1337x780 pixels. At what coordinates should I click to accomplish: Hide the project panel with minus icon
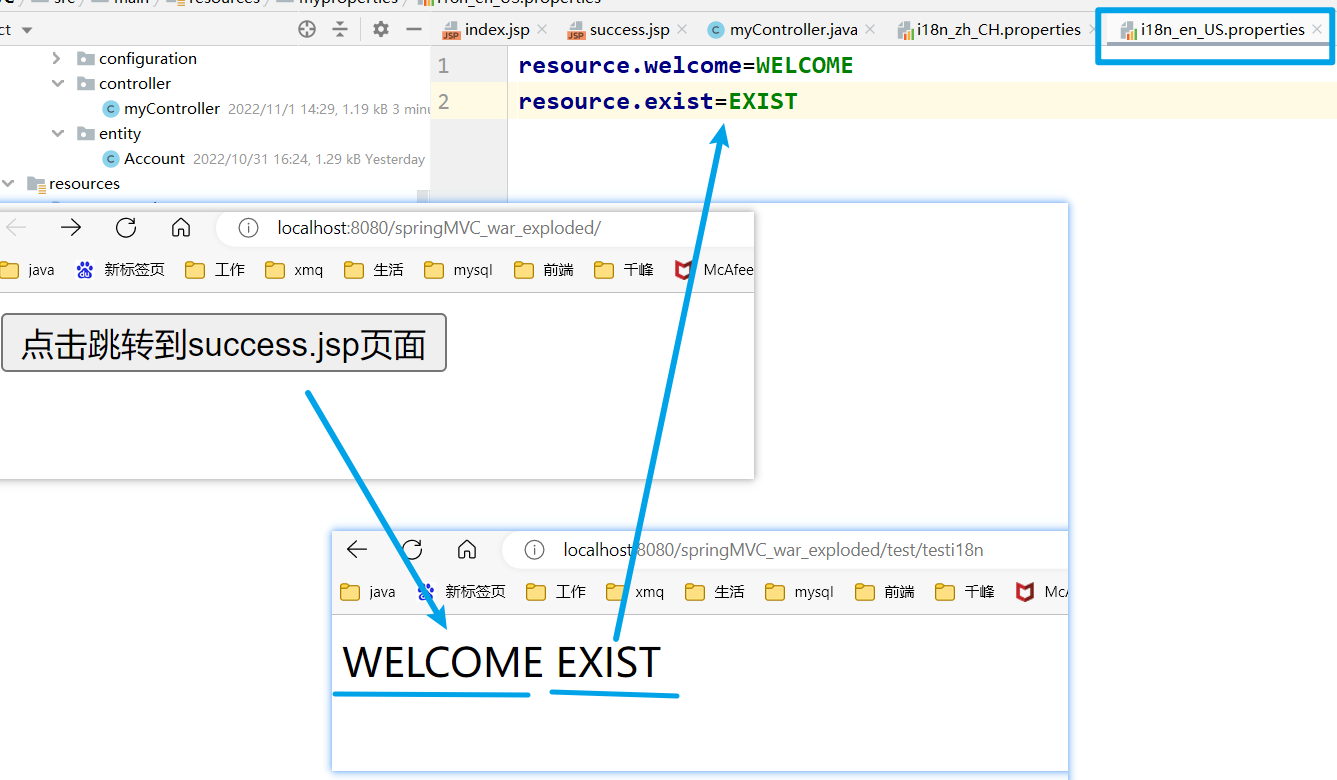click(414, 30)
